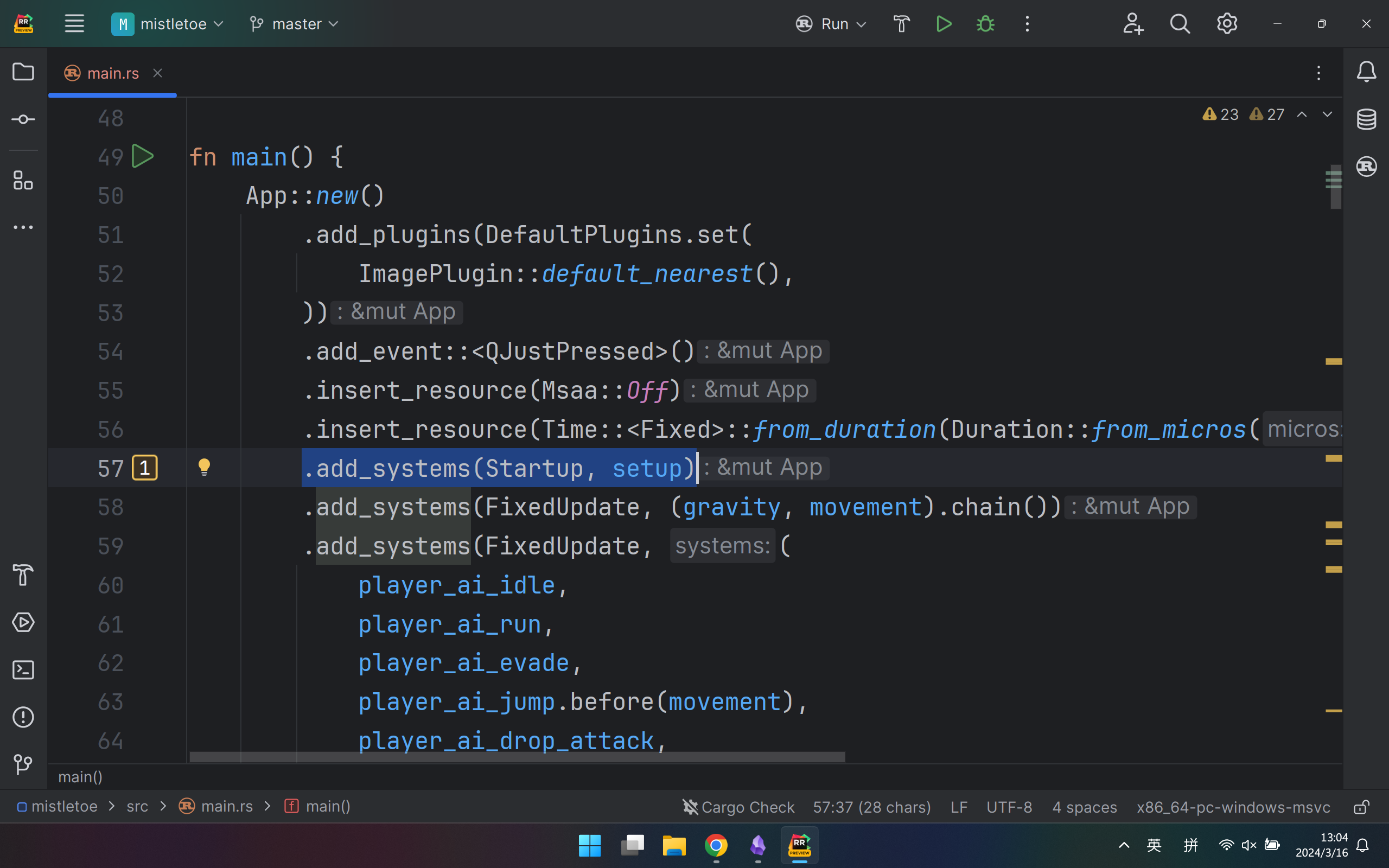The image size is (1389, 868).
Task: Go to previous highlighted problem arrow
Action: [x=1302, y=114]
